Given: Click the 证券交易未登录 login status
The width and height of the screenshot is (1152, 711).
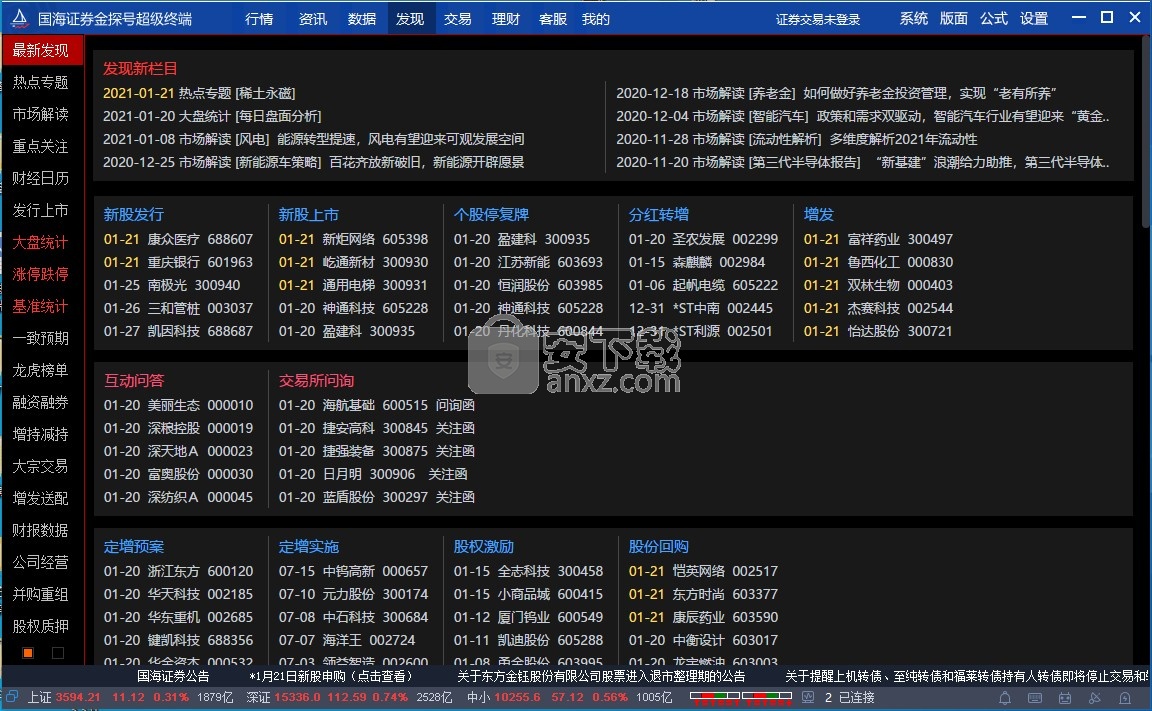Looking at the screenshot, I should click(x=818, y=20).
